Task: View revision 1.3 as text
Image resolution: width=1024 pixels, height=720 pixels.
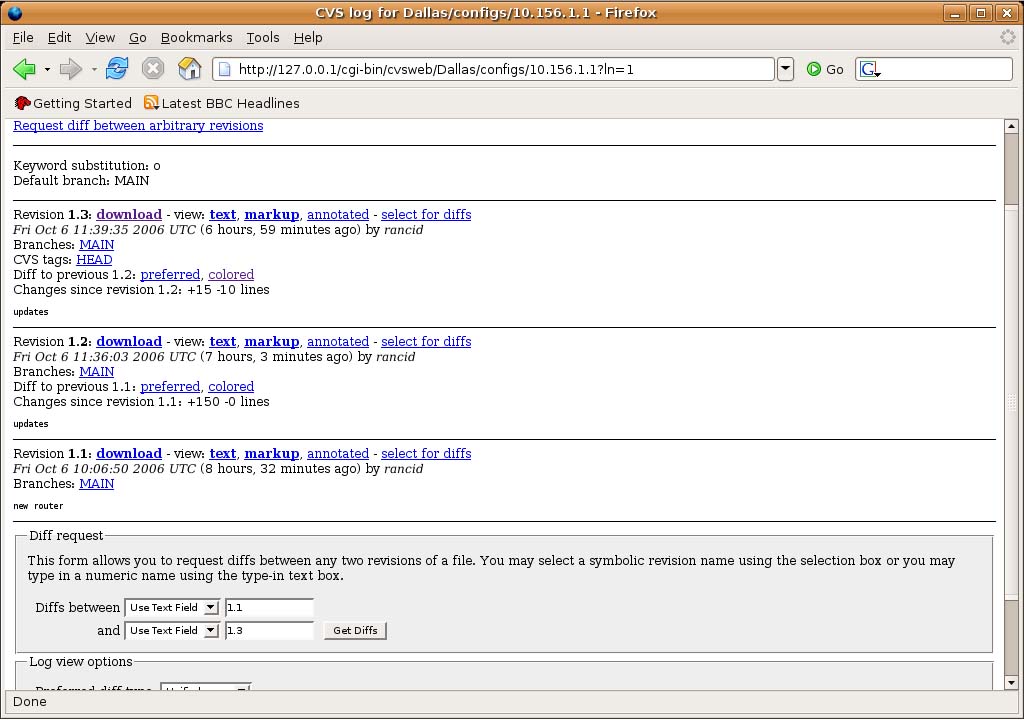Action: (x=223, y=214)
